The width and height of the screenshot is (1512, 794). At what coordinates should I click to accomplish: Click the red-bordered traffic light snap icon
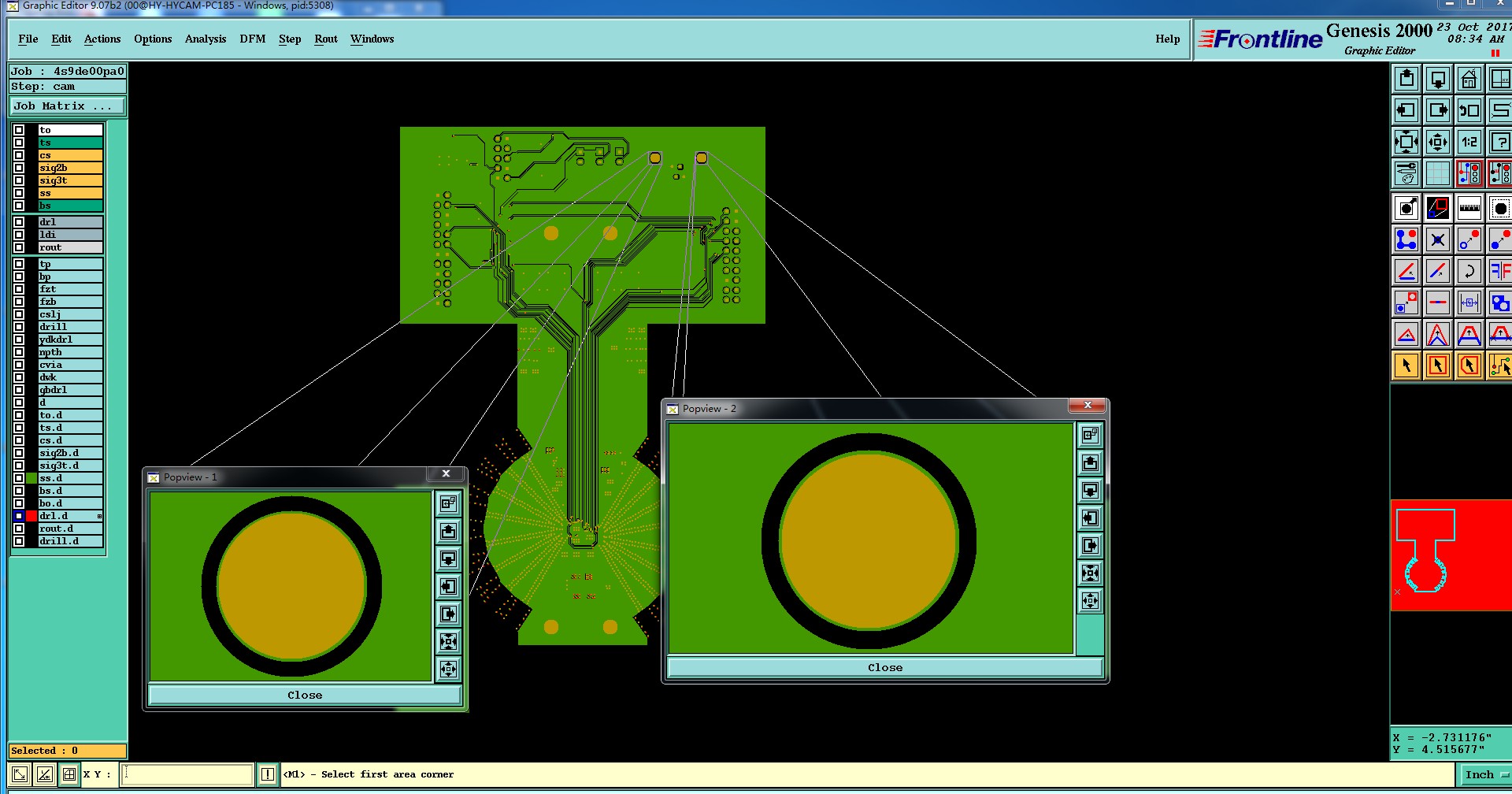coord(1469,173)
